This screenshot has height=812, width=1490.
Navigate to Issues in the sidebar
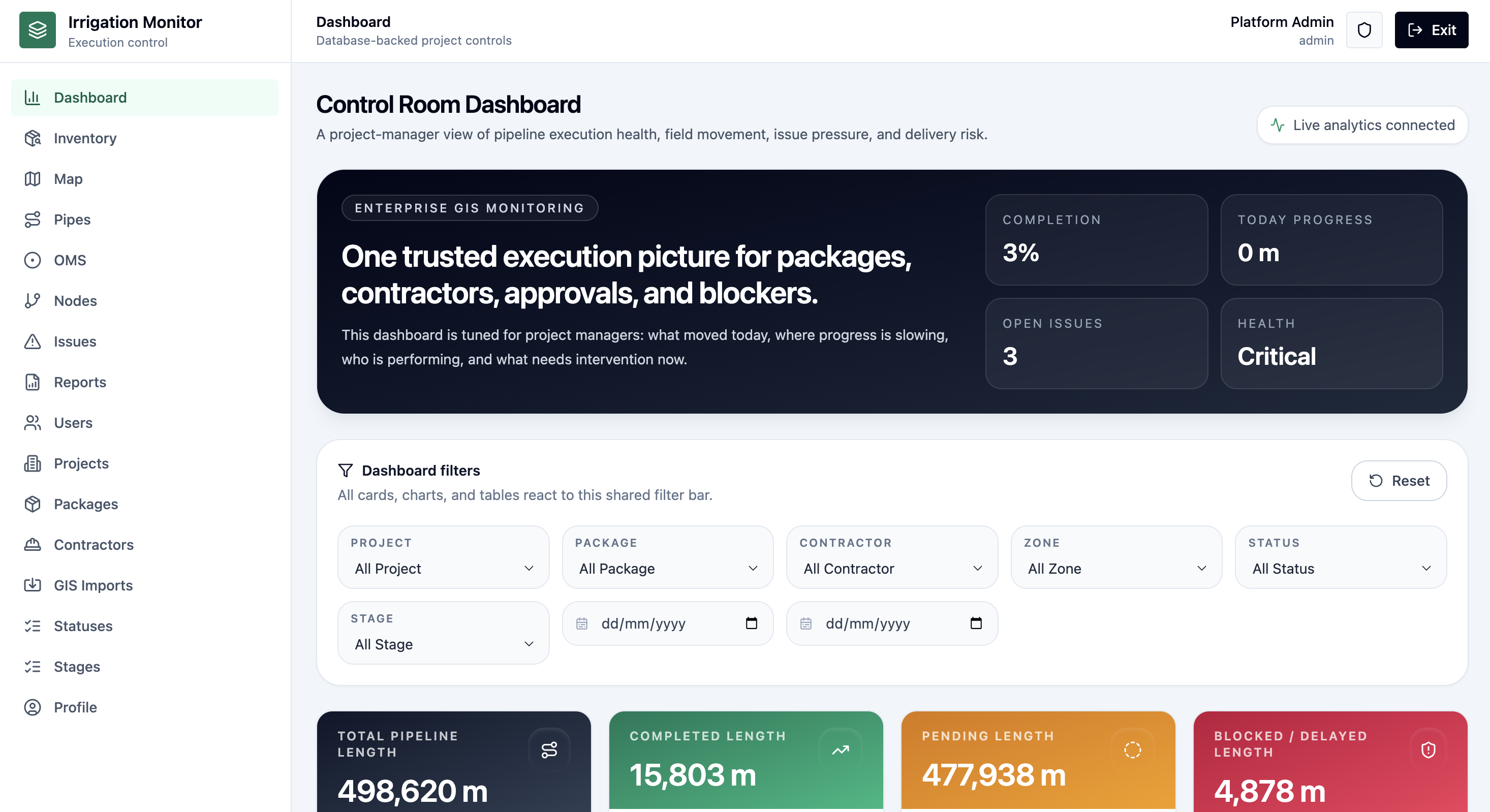(x=145, y=341)
